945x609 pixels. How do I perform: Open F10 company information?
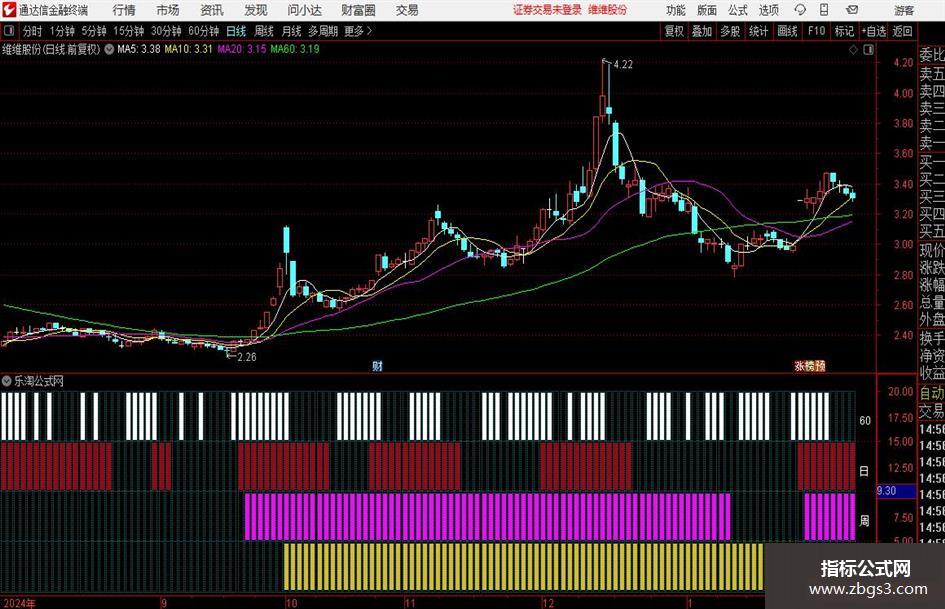point(817,31)
